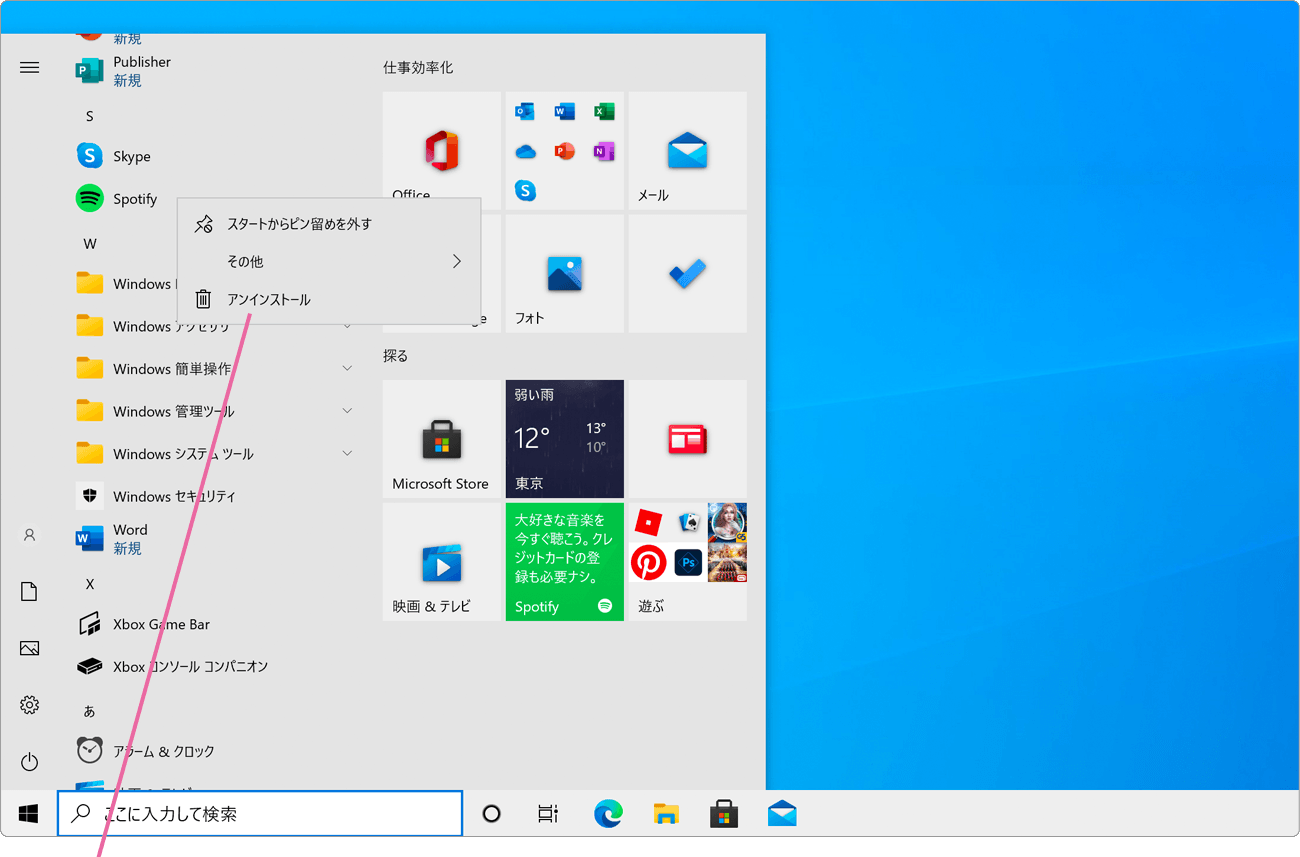Image resolution: width=1300 pixels, height=857 pixels.
Task: Click the Power button in Start rail
Action: tap(29, 762)
